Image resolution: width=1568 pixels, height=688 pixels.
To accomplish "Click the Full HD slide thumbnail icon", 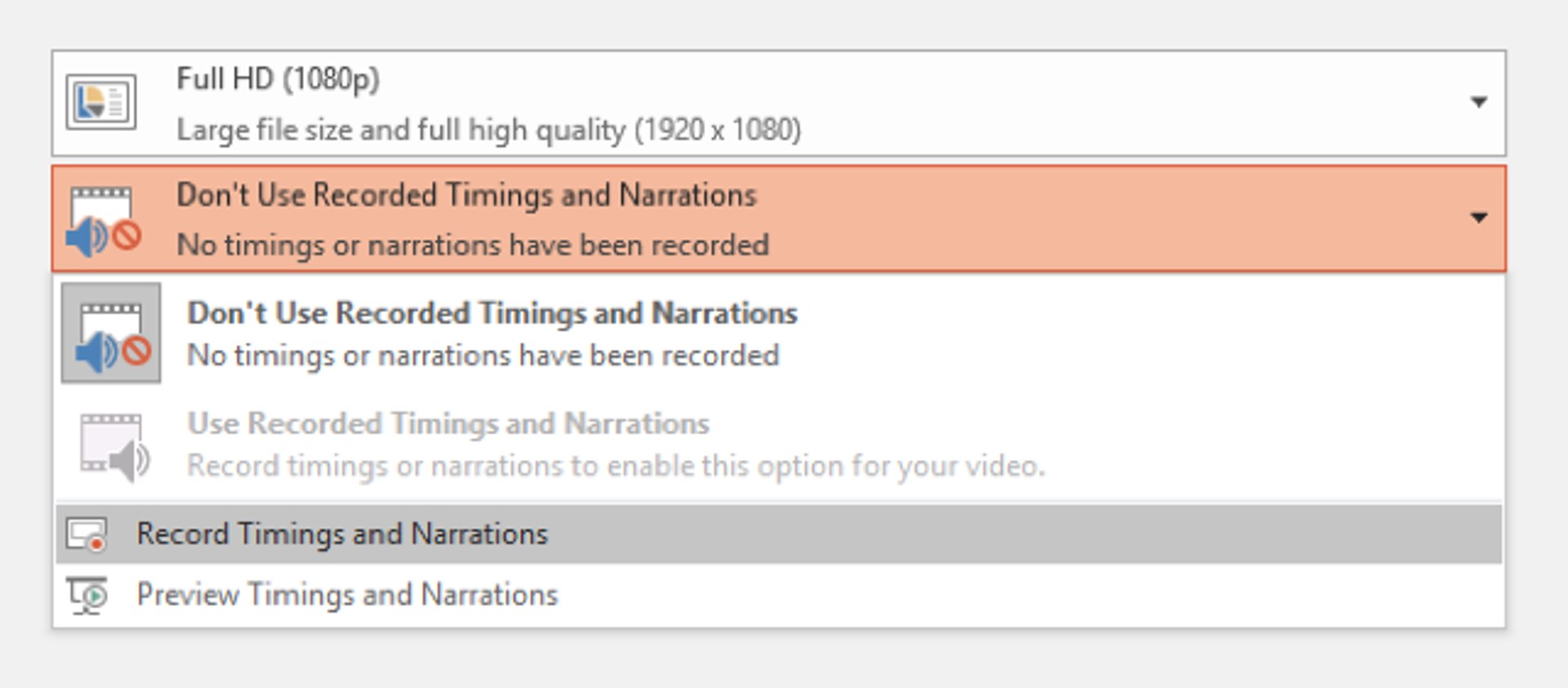I will 100,102.
